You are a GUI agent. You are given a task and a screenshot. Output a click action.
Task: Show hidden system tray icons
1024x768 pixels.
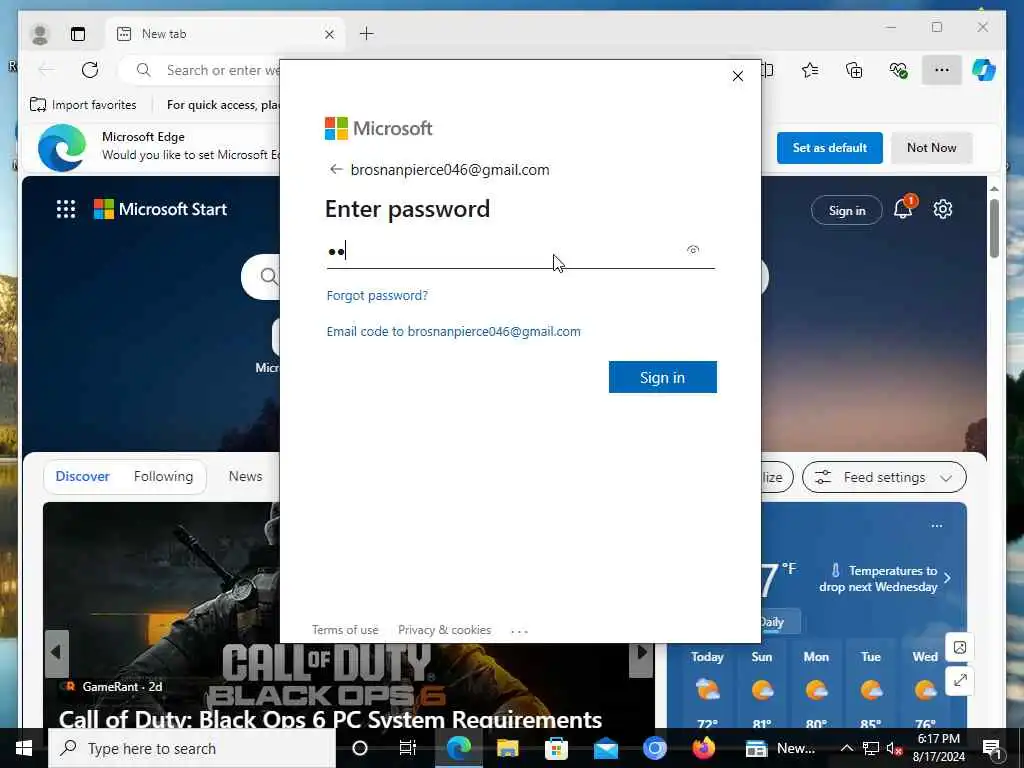pos(847,748)
